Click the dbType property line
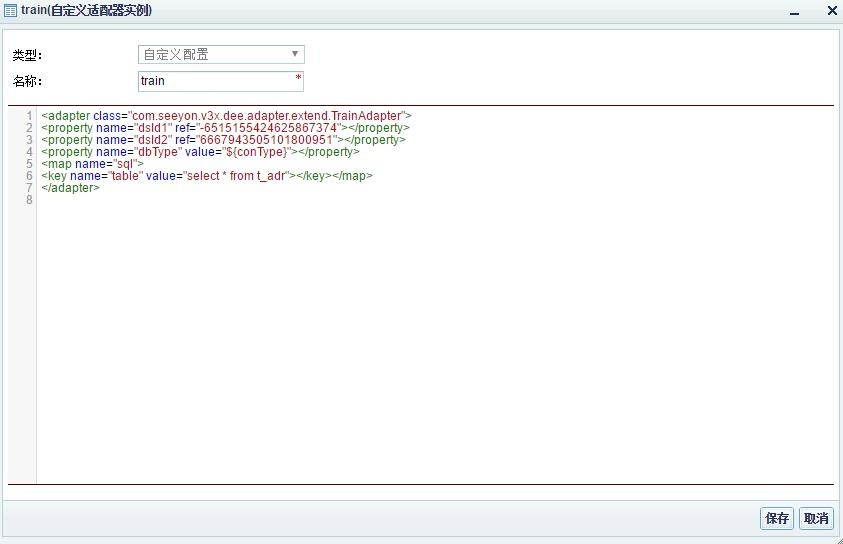843x544 pixels. (x=200, y=152)
